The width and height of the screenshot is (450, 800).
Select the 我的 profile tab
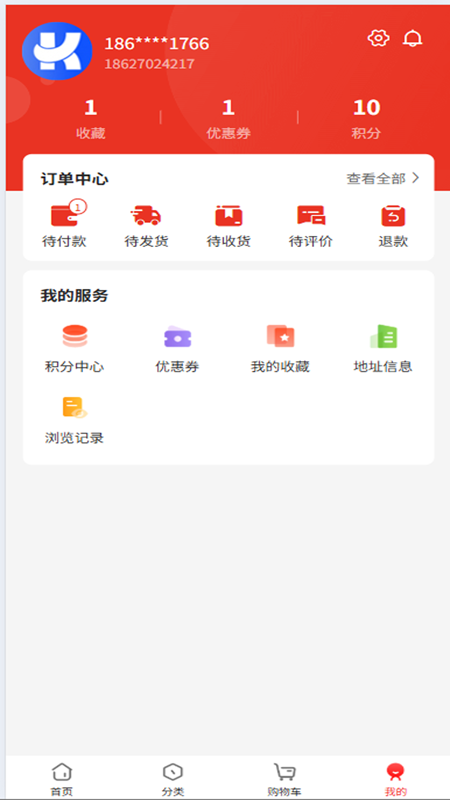click(395, 780)
